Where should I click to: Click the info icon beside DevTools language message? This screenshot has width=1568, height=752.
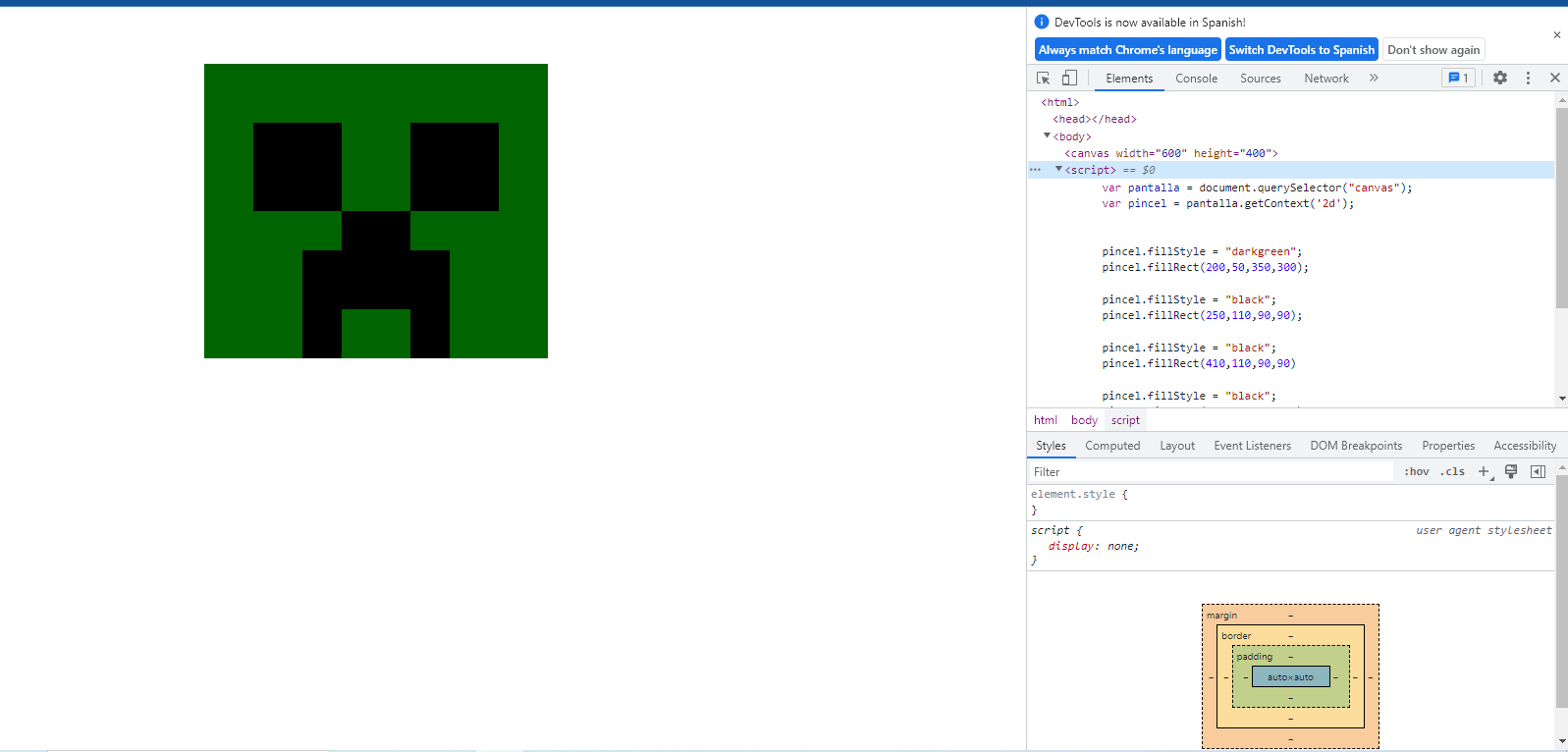[x=1042, y=22]
